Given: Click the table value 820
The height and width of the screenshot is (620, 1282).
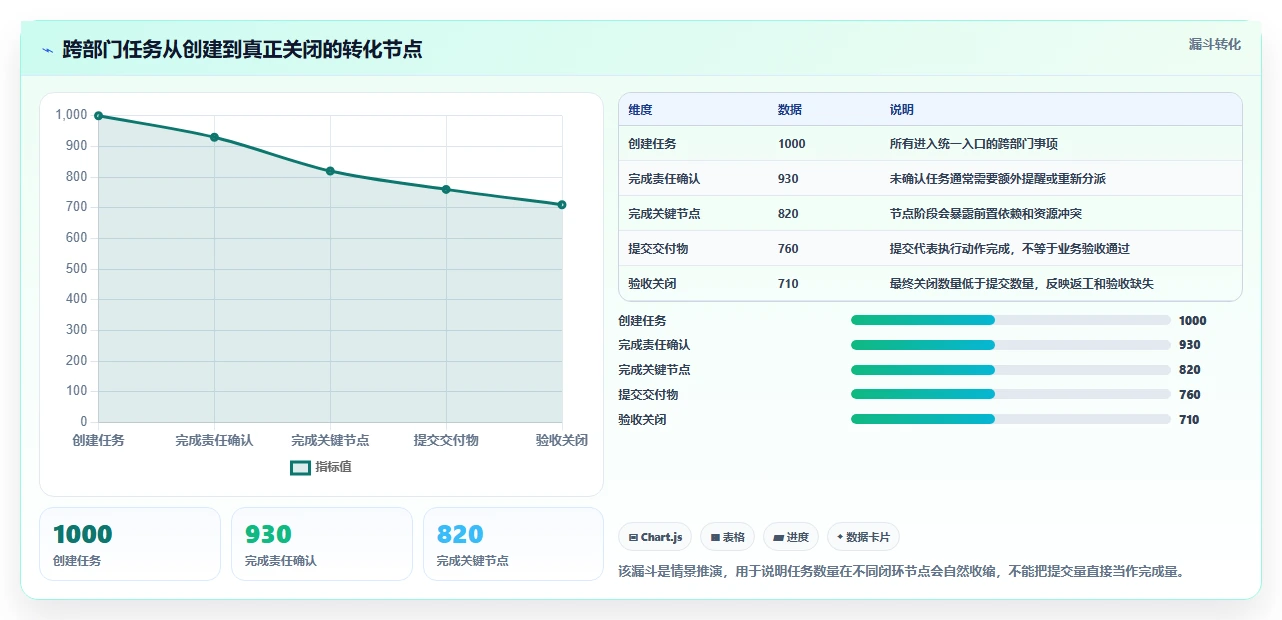Looking at the screenshot, I should (788, 214).
